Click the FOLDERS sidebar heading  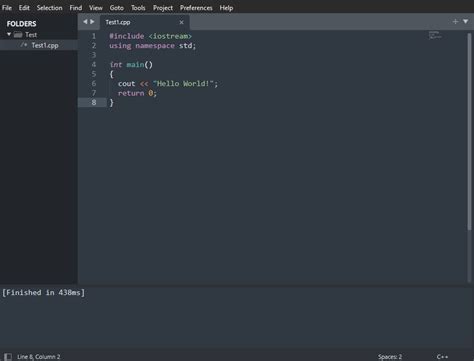click(x=21, y=24)
